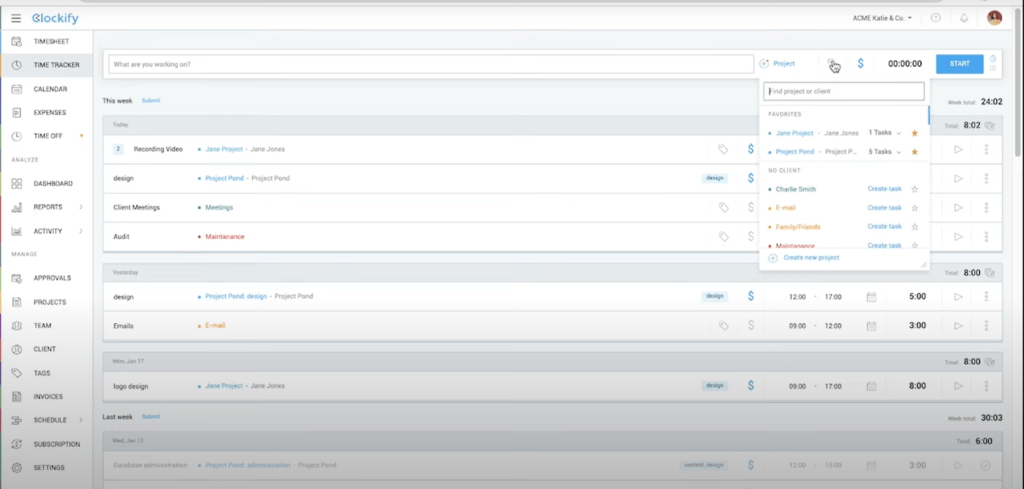This screenshot has width=1024, height=489.
Task: Expand Activity submenu chevron
Action: [81, 231]
